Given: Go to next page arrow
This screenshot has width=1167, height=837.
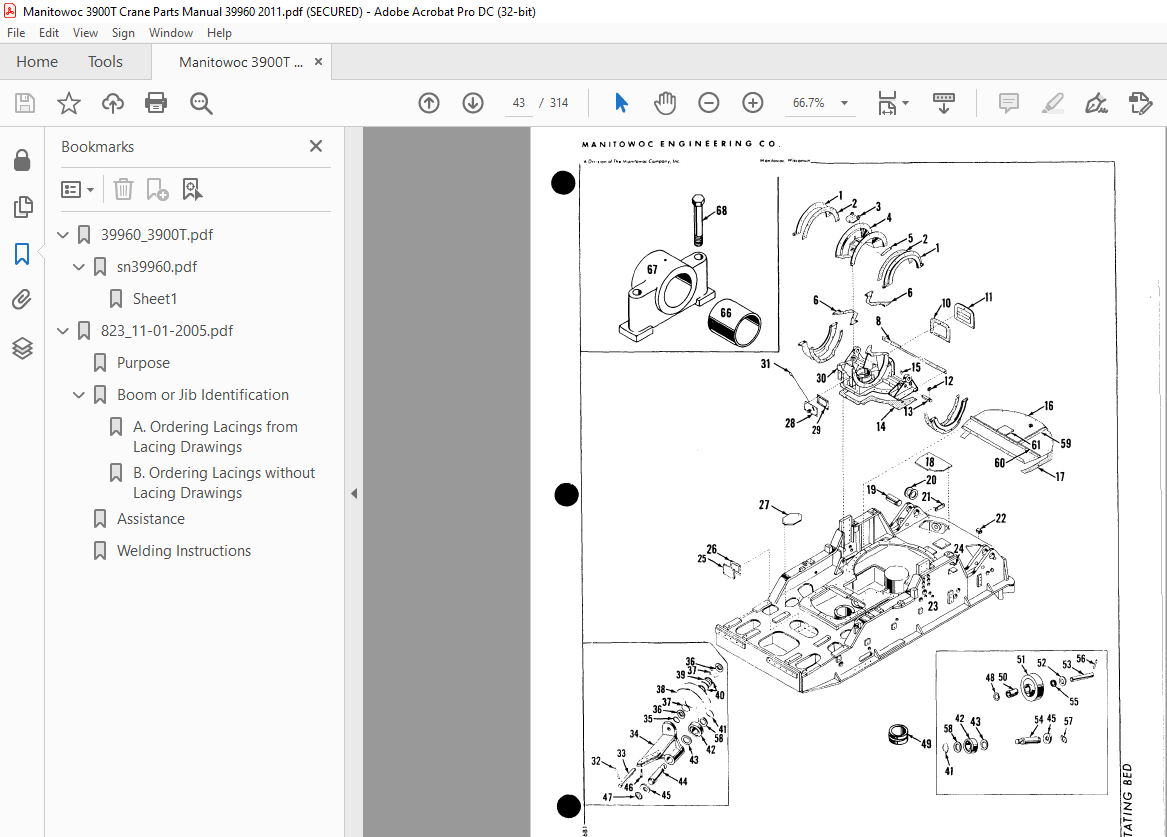Looking at the screenshot, I should [473, 103].
